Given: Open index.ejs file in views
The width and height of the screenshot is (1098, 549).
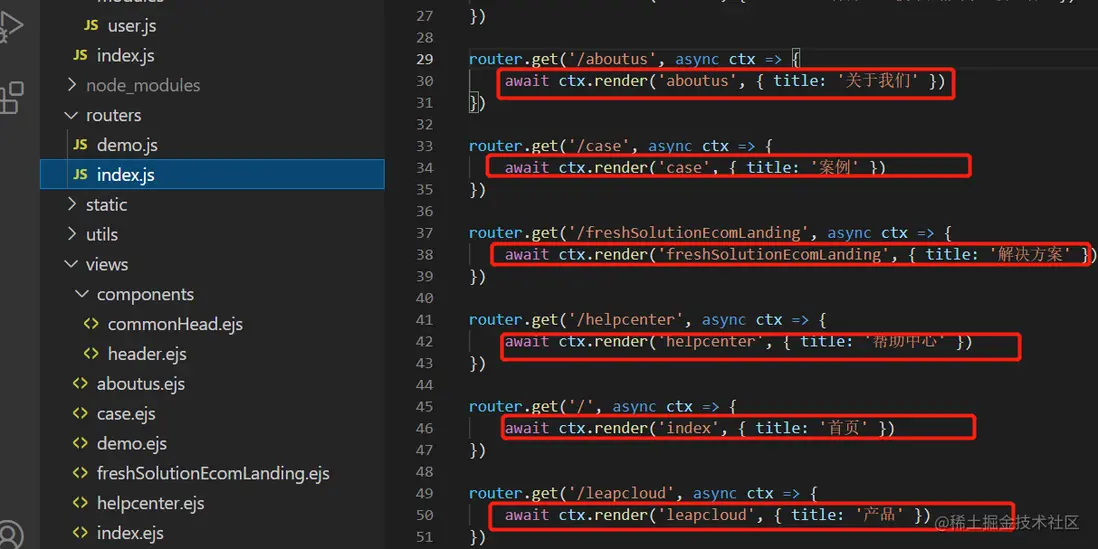Looking at the screenshot, I should click(130, 534).
